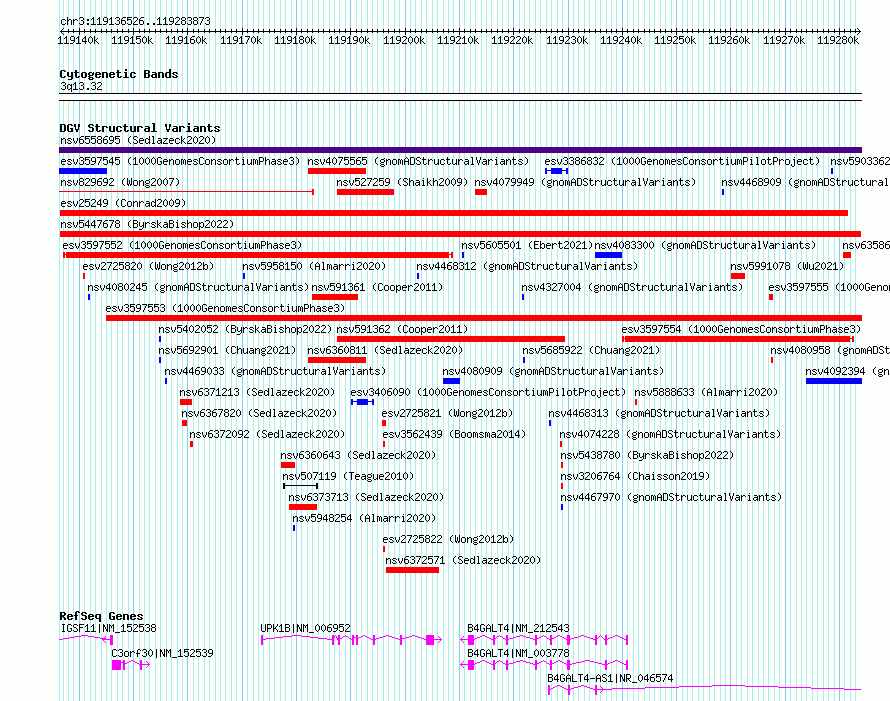Image resolution: width=890 pixels, height=701 pixels.
Task: Click esv3562439 (Boomsma2014) label
Action: [x=454, y=434]
